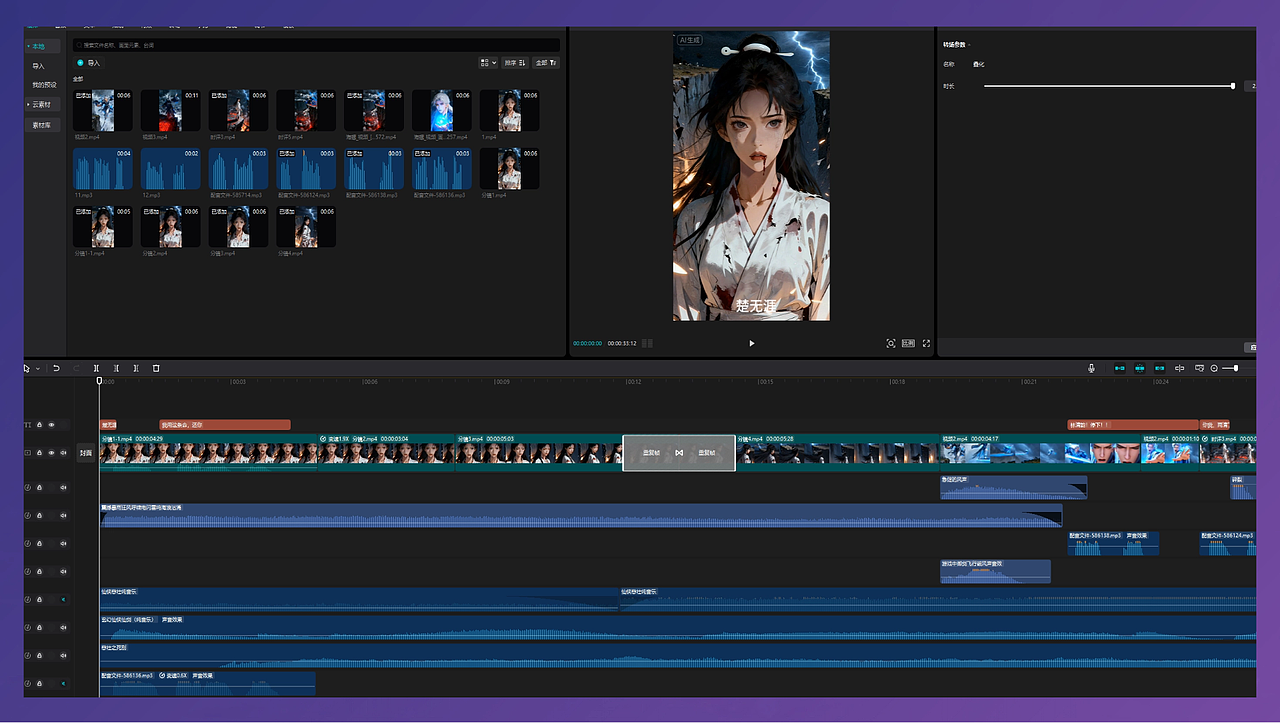Enter fullscreen preview mode
The width and height of the screenshot is (1280, 724).
tap(926, 343)
